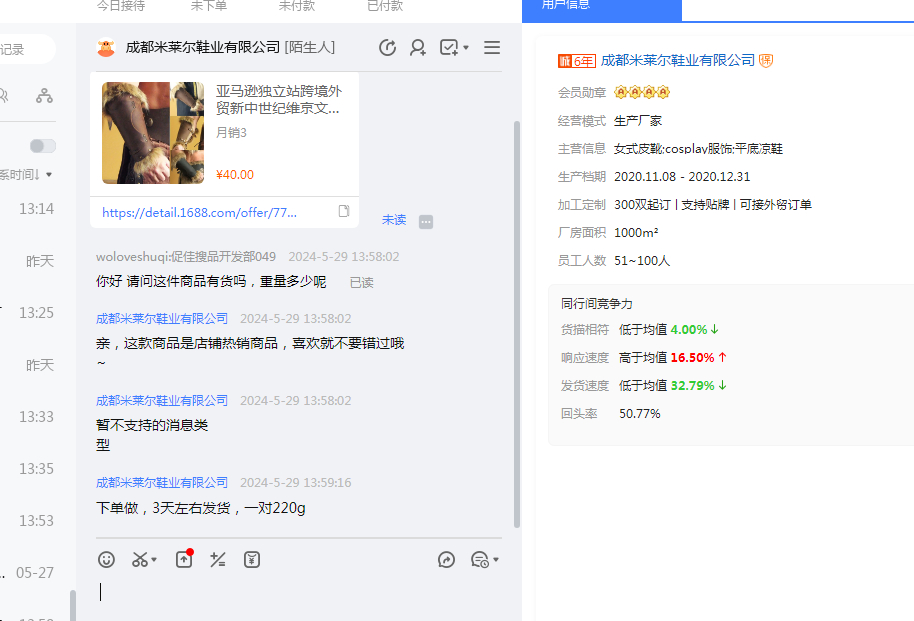The image size is (914, 621).
Task: Click company name link in user info panel
Action: tap(677, 61)
